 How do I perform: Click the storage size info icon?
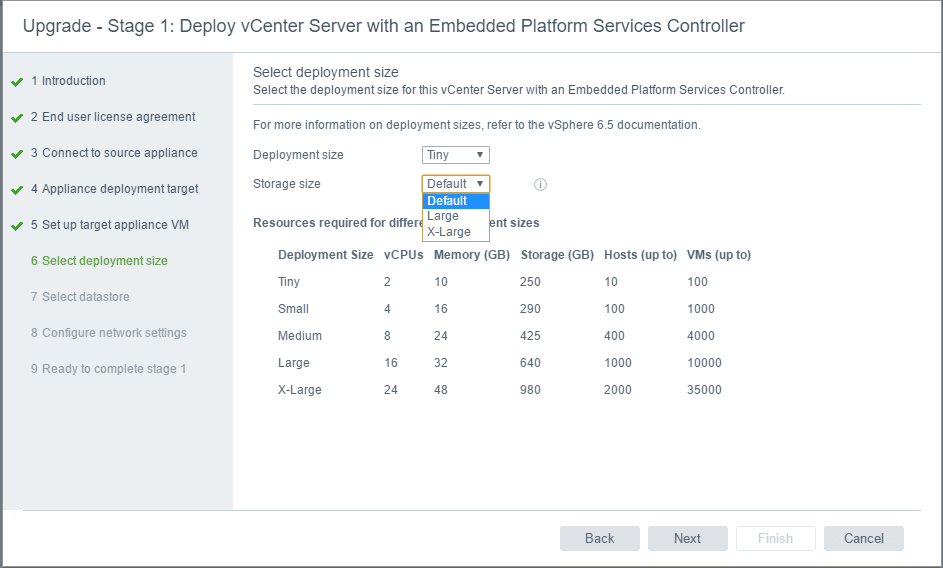[x=540, y=184]
